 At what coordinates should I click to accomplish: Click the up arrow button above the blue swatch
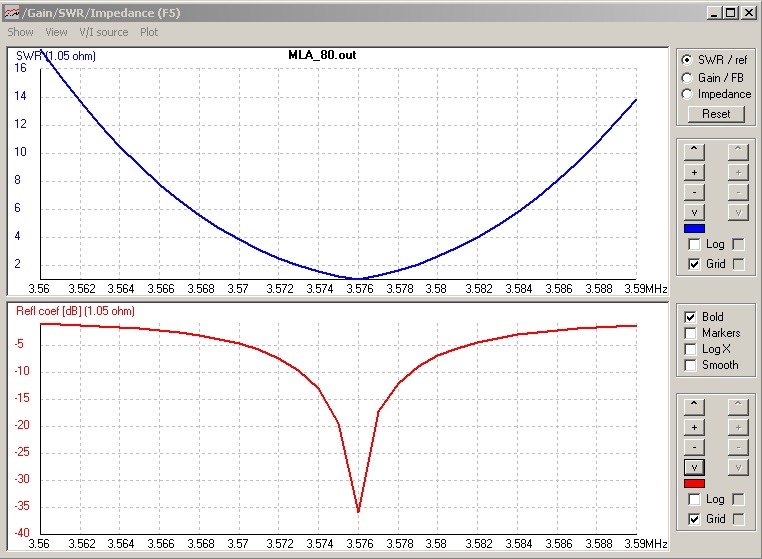tap(695, 152)
